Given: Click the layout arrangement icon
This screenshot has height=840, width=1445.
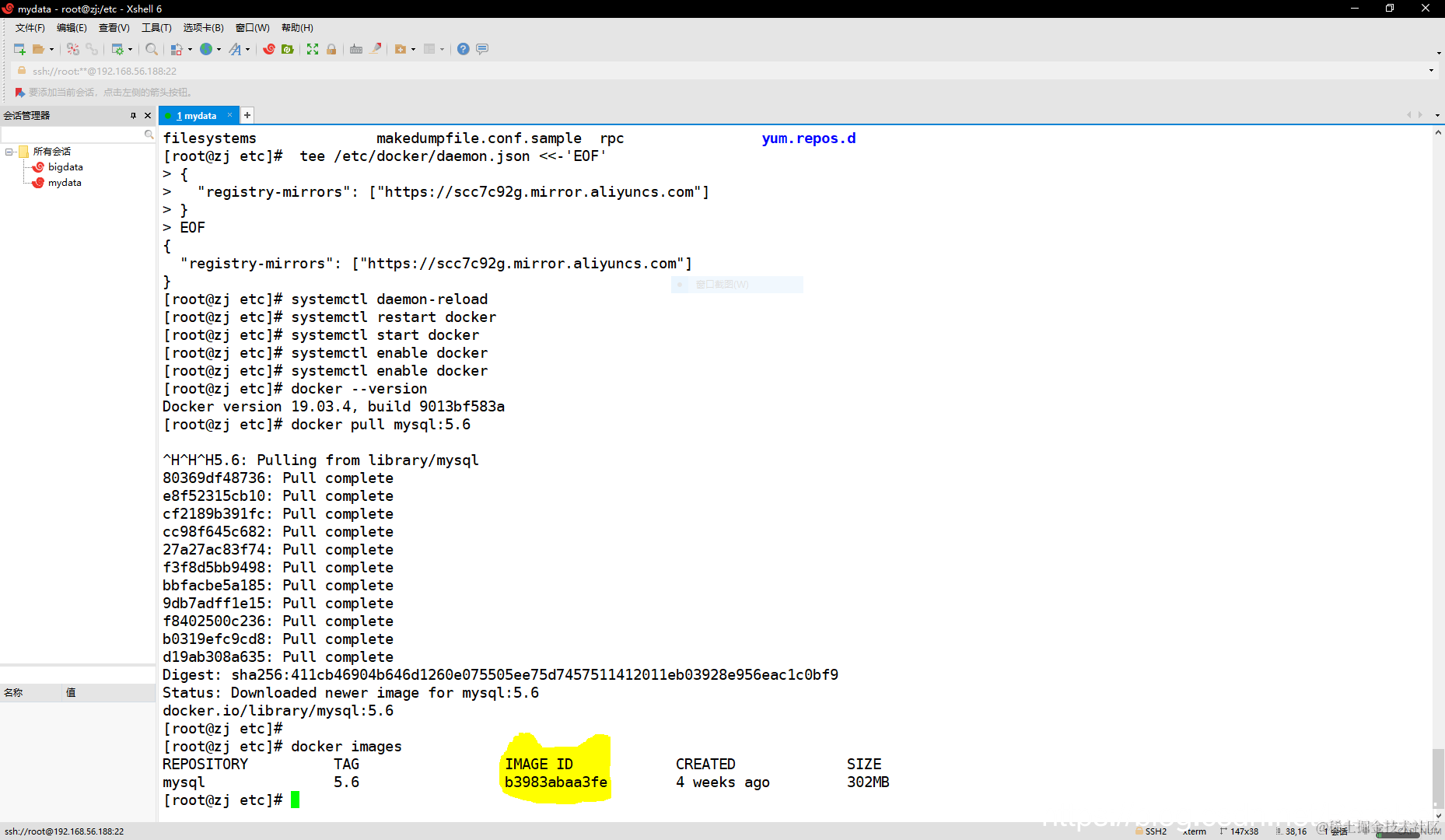Looking at the screenshot, I should point(429,49).
